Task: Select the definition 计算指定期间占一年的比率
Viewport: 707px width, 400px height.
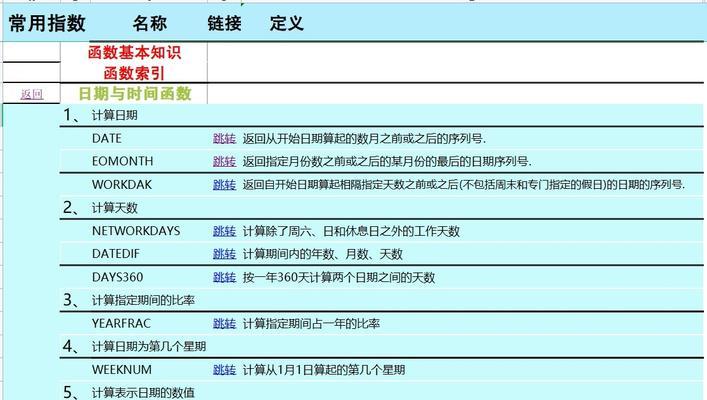Action: [311, 323]
